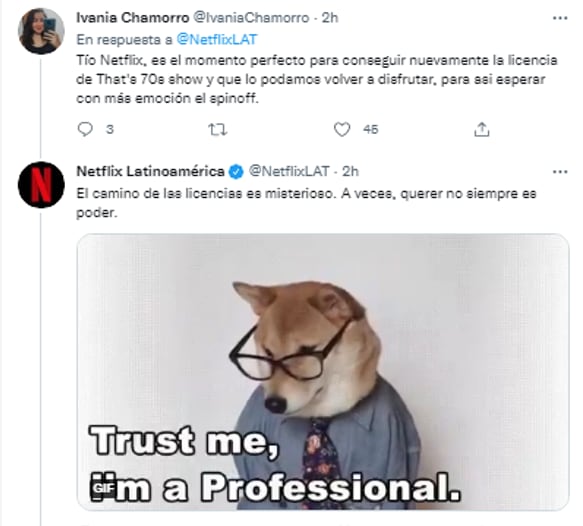Open Ivania Chamorro's profile name
This screenshot has height=526, width=583.
[x=133, y=17]
